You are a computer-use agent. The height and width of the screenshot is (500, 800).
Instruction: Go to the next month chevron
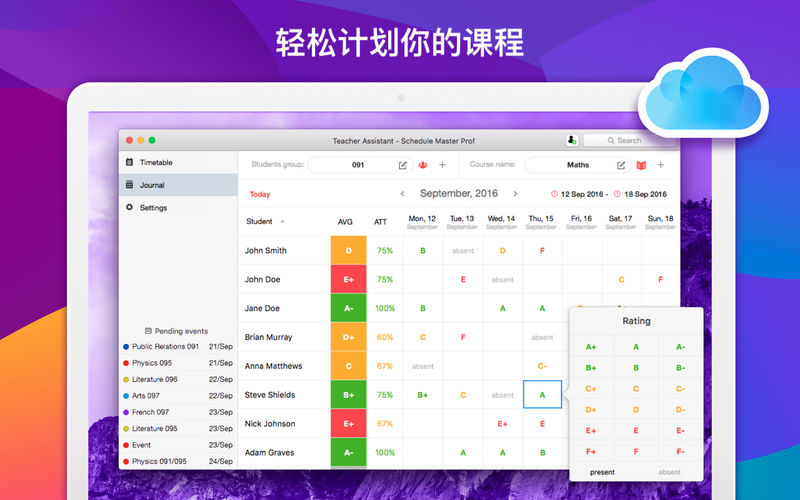pos(515,194)
